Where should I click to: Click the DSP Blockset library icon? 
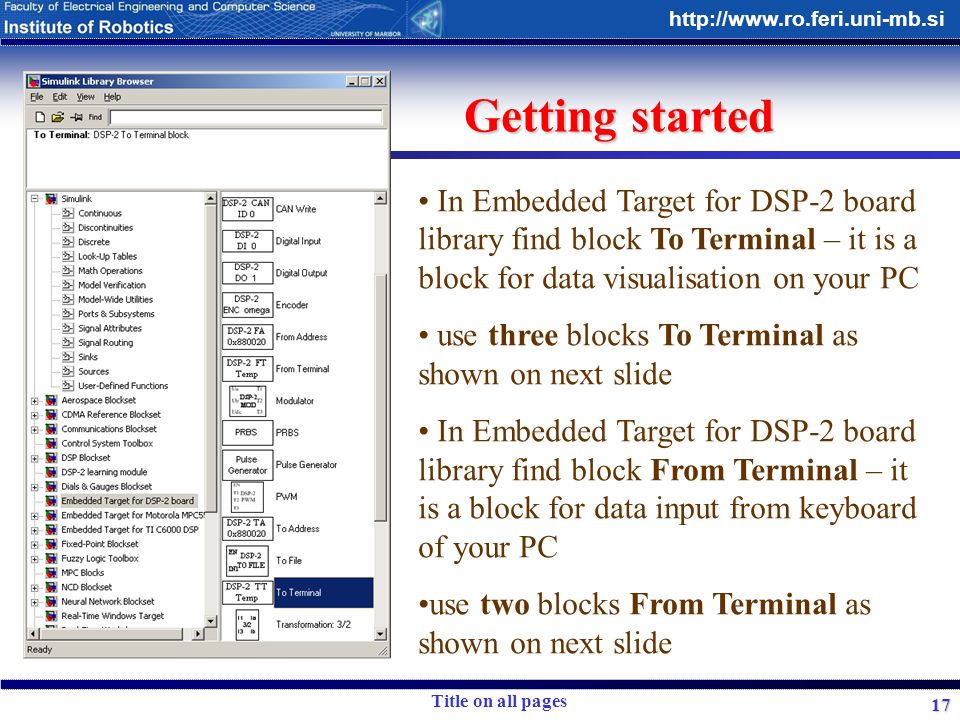pos(51,458)
